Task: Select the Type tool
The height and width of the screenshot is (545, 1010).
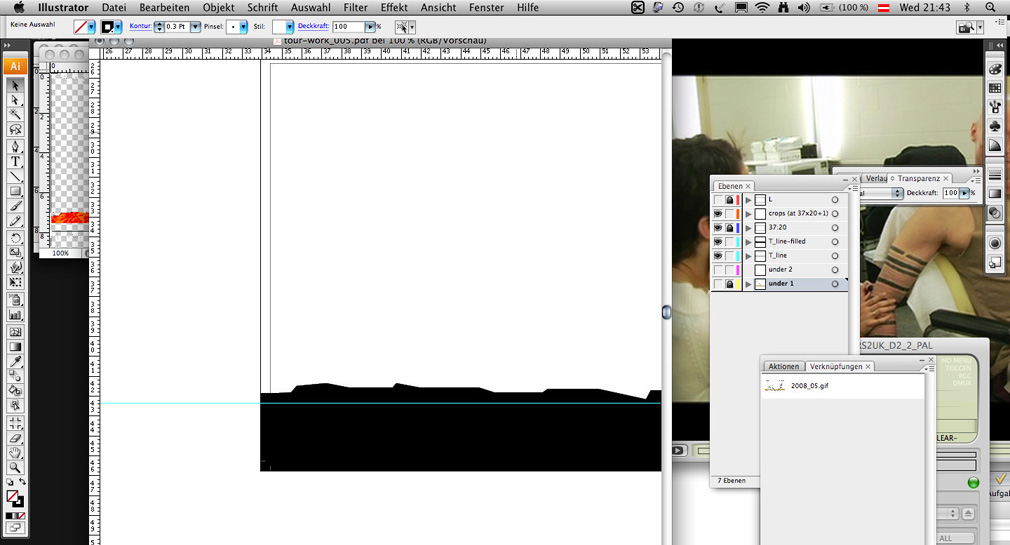Action: click(x=15, y=161)
